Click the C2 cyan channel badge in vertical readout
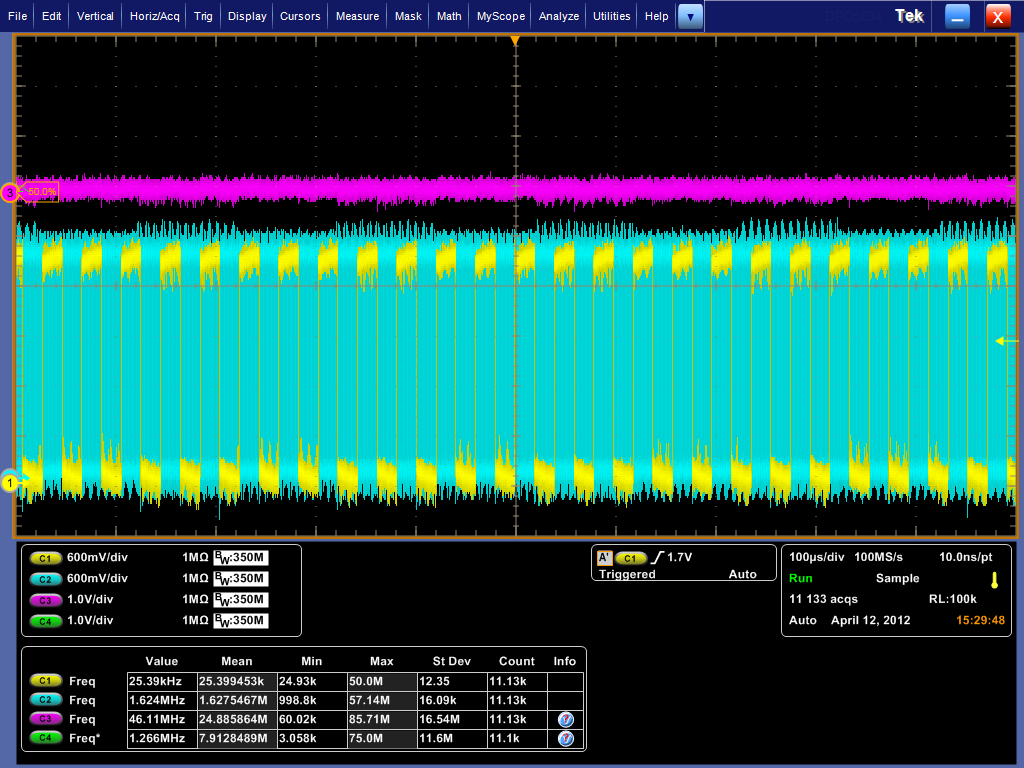The width and height of the screenshot is (1024, 768). (46, 578)
